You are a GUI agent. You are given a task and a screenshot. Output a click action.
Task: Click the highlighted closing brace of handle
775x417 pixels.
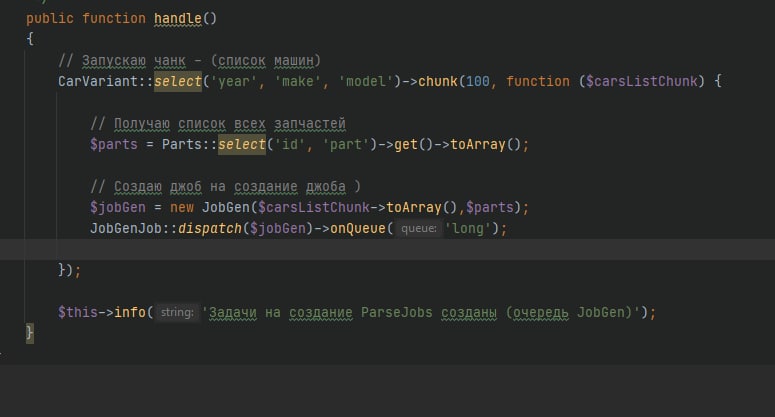(30, 333)
